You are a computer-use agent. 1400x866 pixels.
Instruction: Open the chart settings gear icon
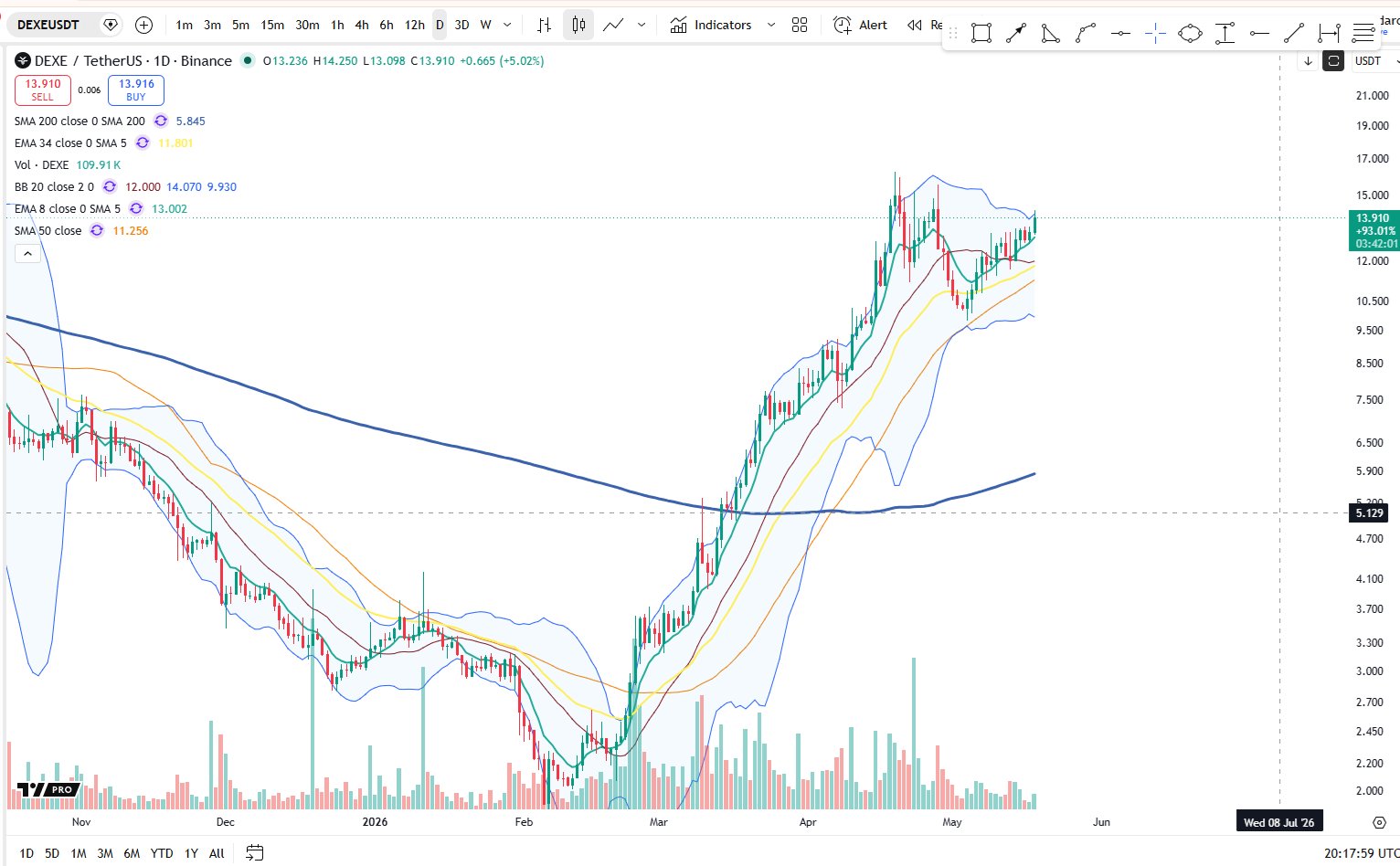point(1380,822)
